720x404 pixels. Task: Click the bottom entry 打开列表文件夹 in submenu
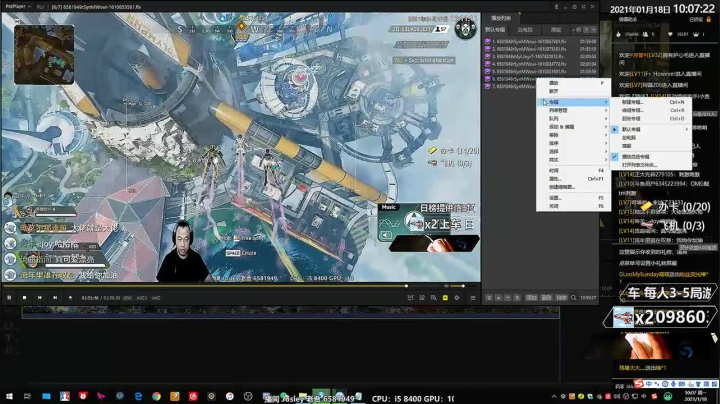tap(651, 165)
